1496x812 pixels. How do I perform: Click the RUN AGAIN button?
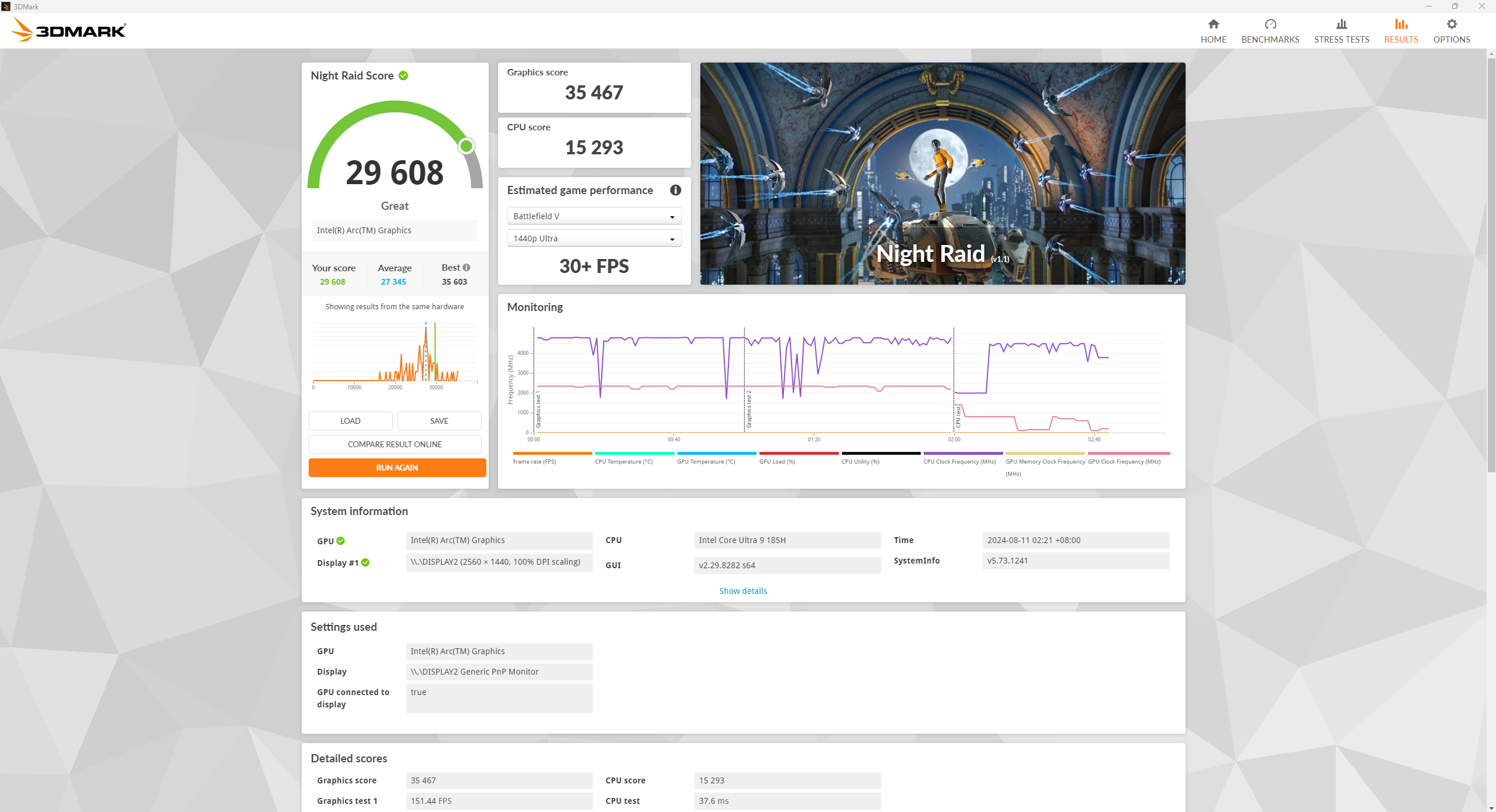(397, 467)
